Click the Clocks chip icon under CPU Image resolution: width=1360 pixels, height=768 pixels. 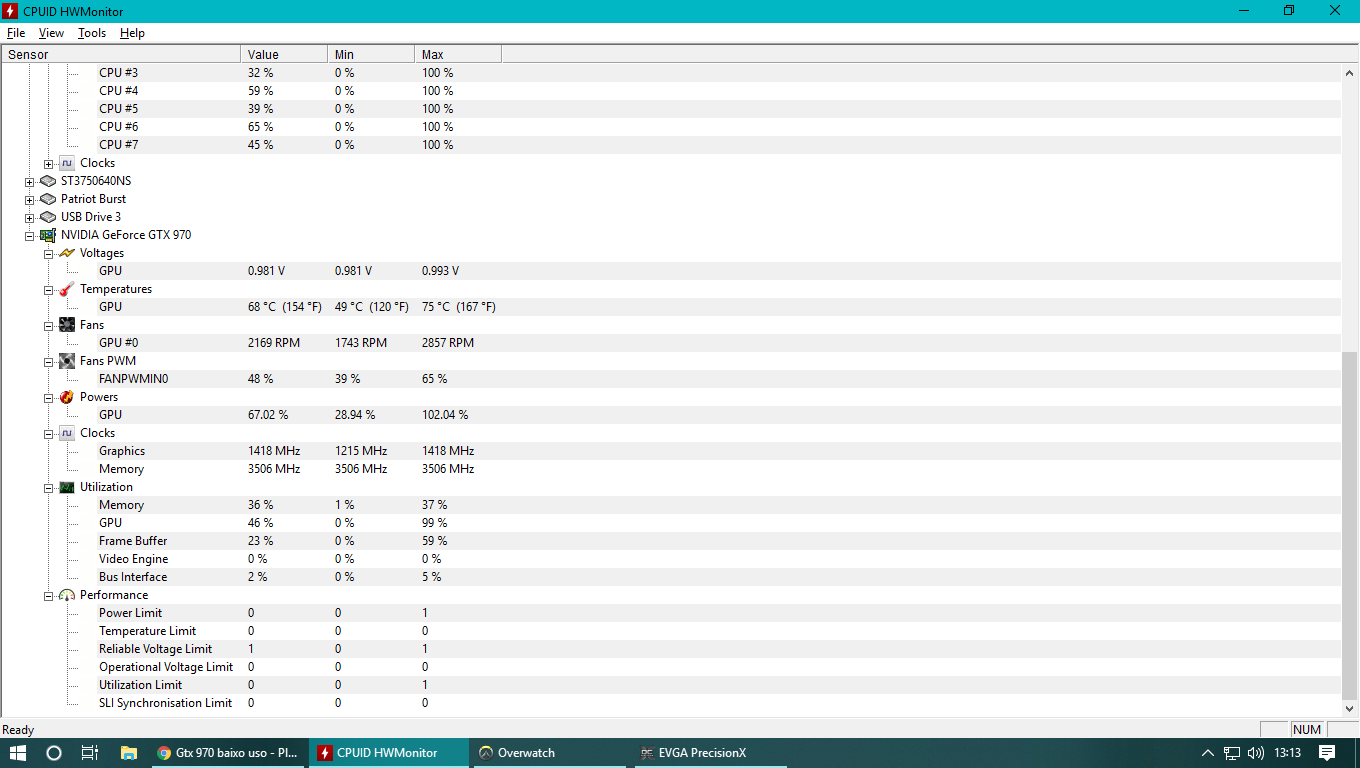tap(66, 163)
